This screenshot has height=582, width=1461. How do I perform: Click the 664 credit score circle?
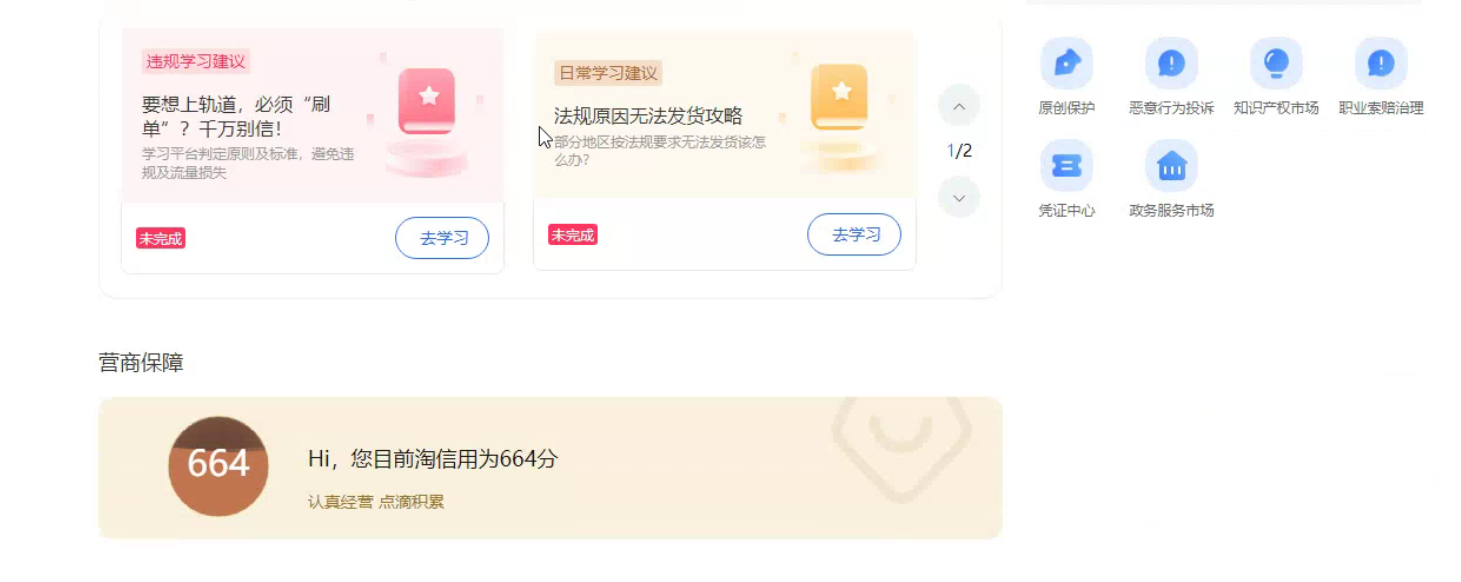pos(218,466)
